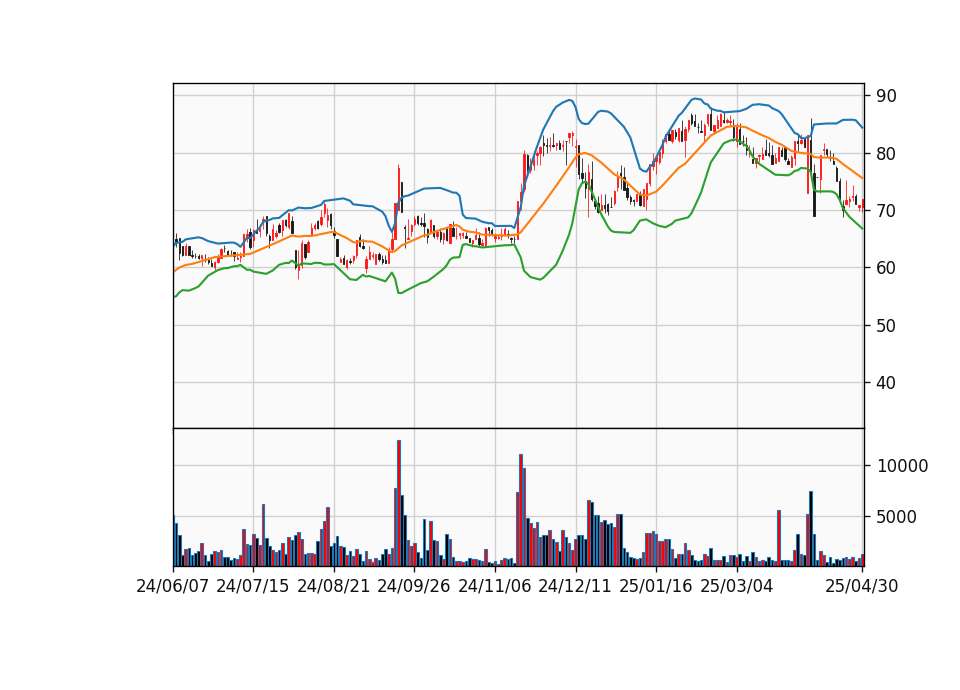
Task: Click the 24/06/07 date label
Action: (x=173, y=586)
